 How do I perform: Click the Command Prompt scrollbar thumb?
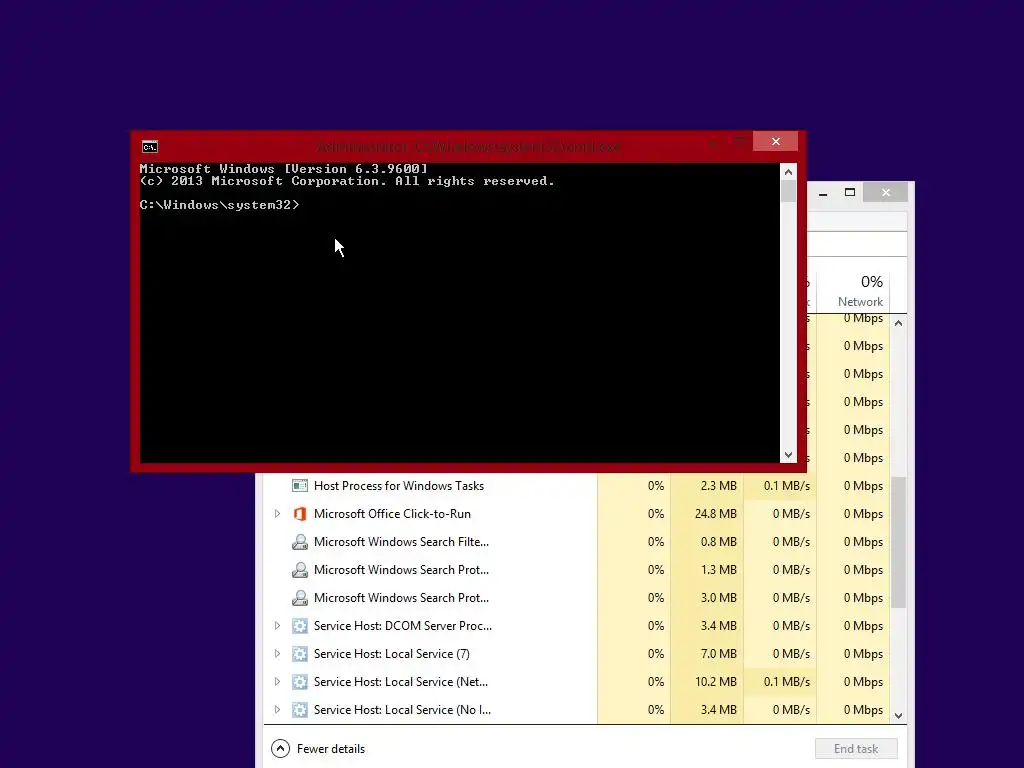788,191
